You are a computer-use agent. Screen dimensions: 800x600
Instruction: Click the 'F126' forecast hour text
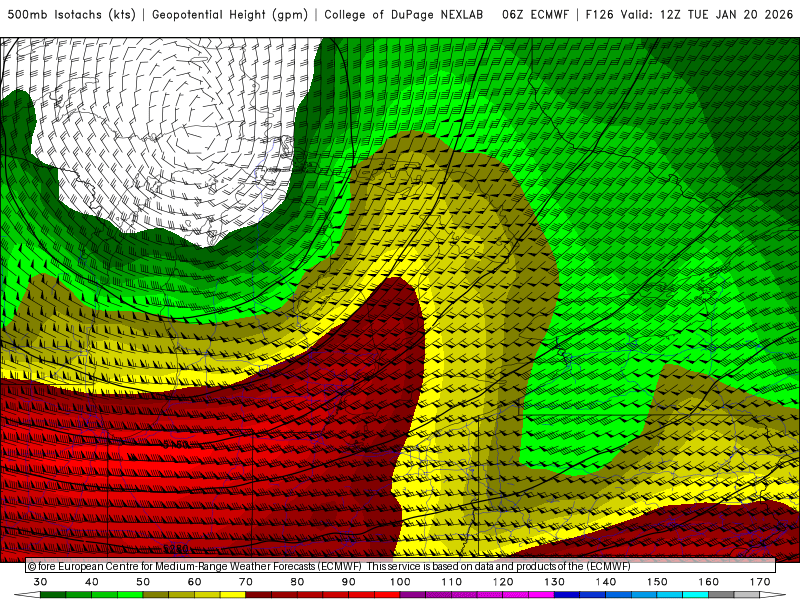point(599,15)
